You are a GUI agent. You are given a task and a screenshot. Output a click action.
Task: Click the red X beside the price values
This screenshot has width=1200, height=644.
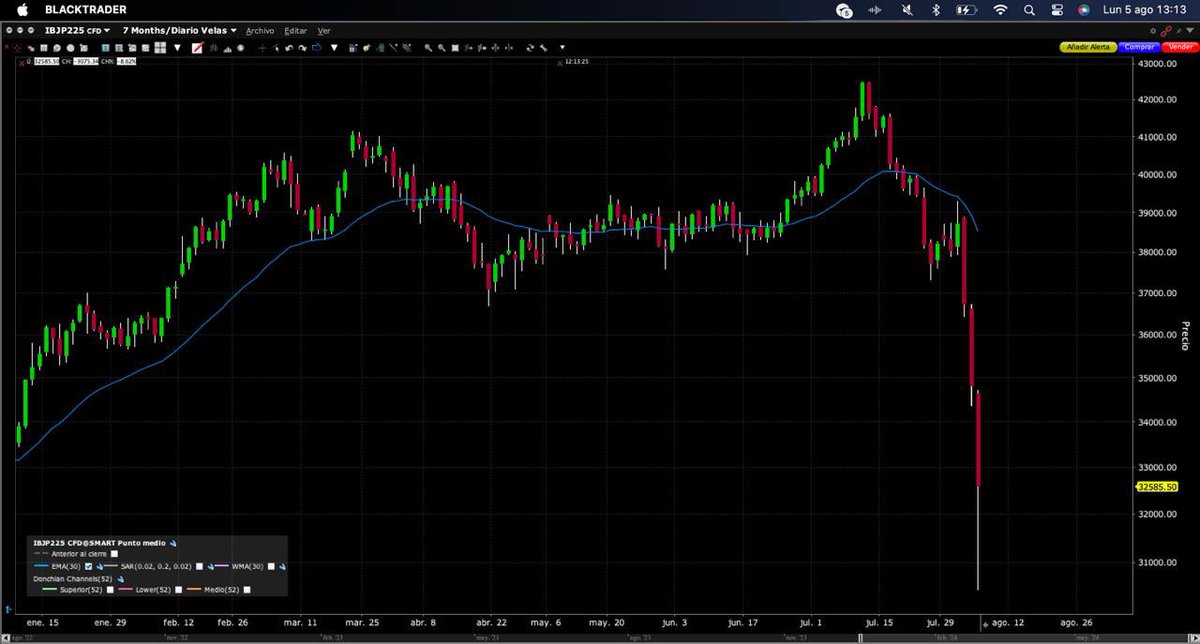22,62
